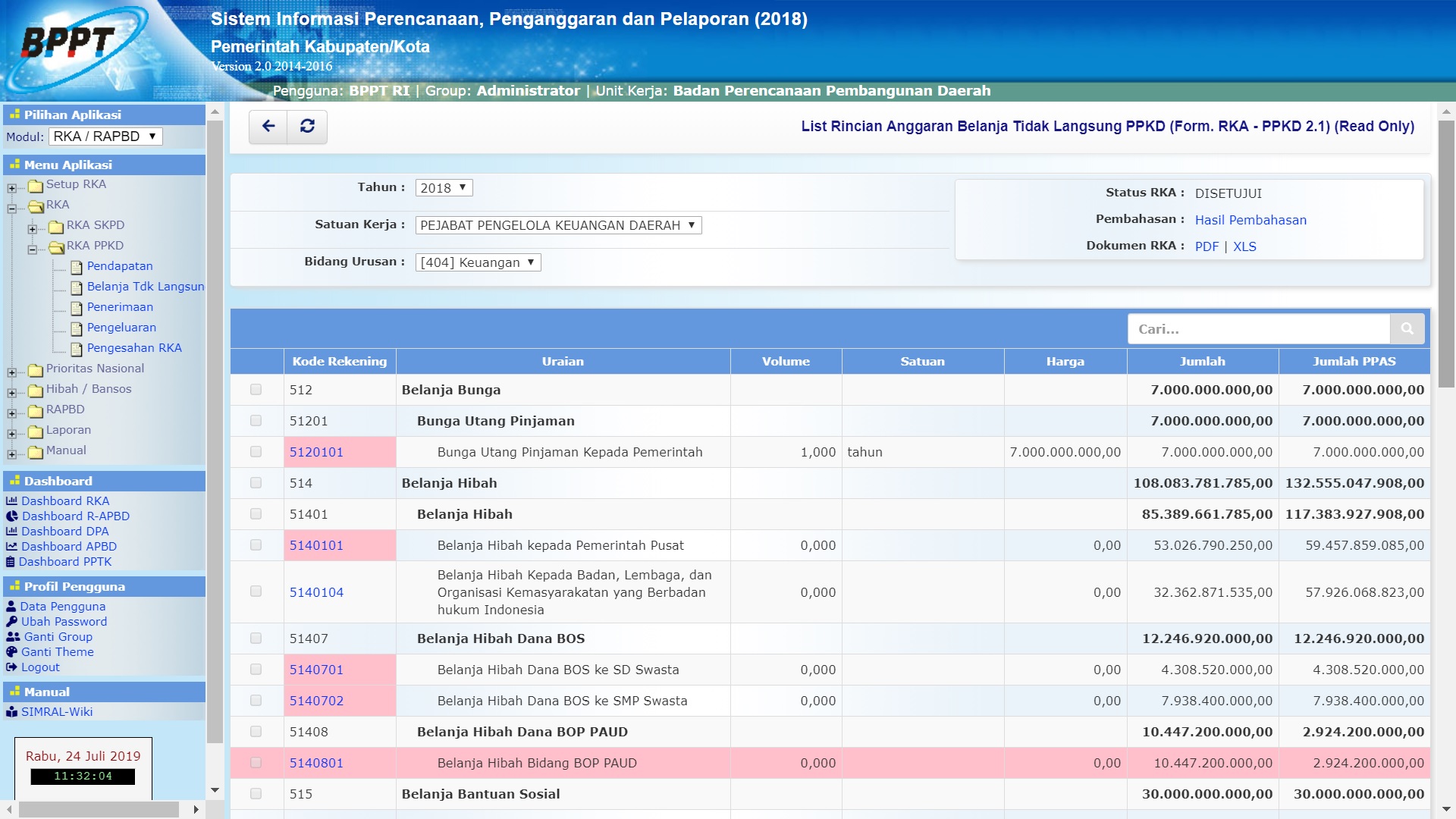Open the Hasil Pembahasan link

tap(1251, 220)
